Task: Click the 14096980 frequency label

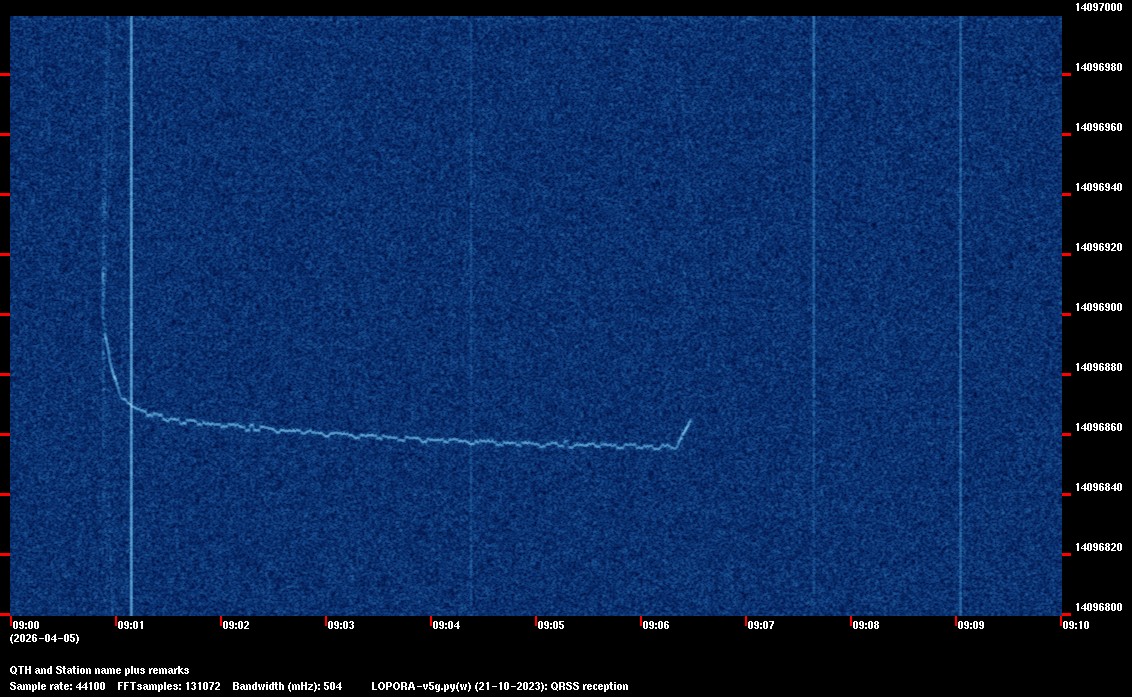Action: [1098, 67]
